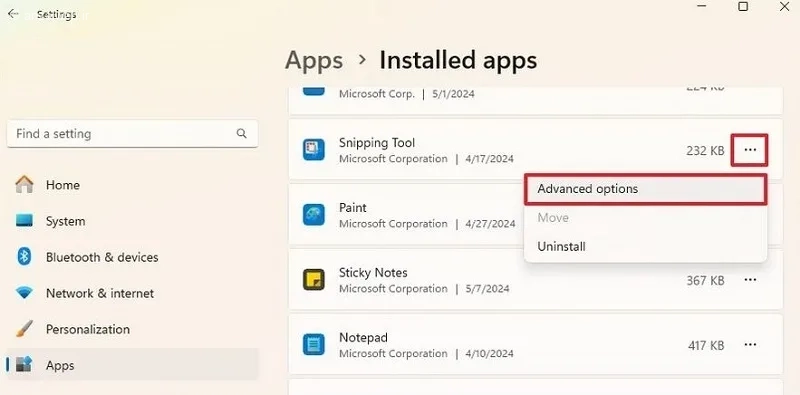
Task: Click the Notepad app name
Action: (363, 337)
